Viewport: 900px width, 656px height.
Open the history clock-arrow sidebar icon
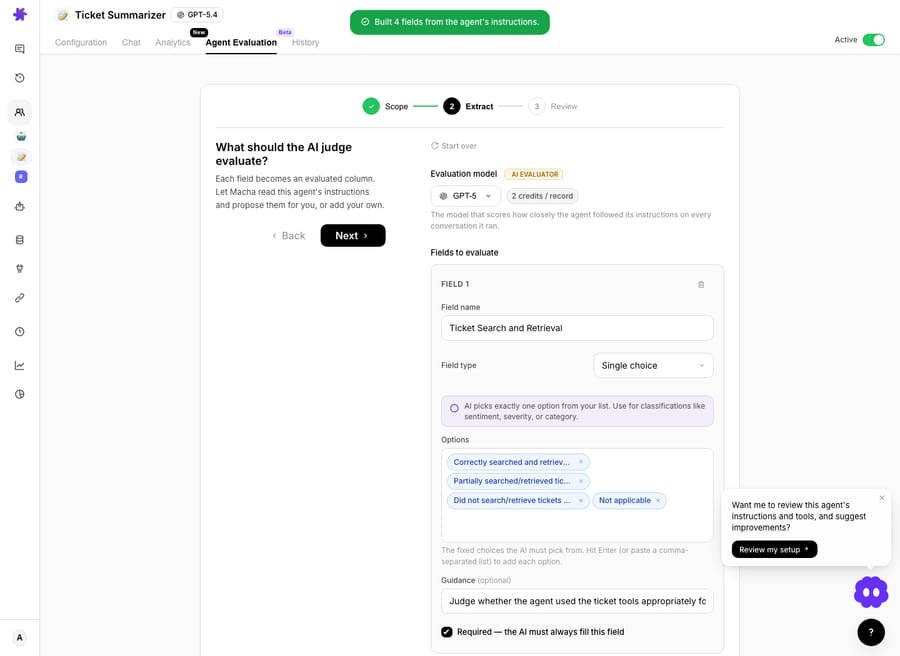[20, 78]
